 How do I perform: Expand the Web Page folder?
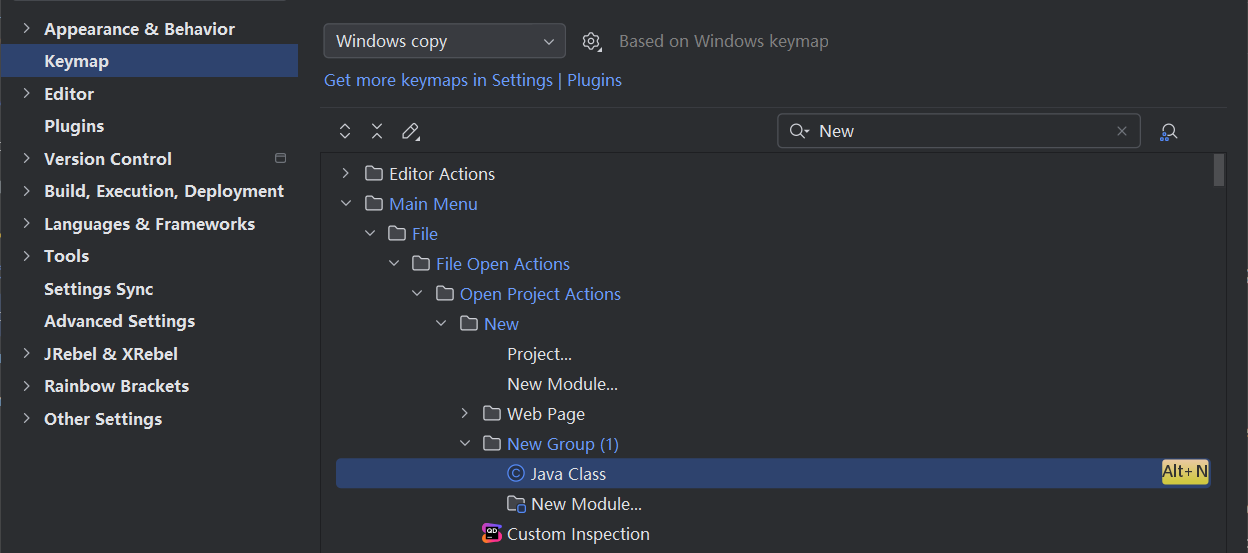[x=464, y=414]
